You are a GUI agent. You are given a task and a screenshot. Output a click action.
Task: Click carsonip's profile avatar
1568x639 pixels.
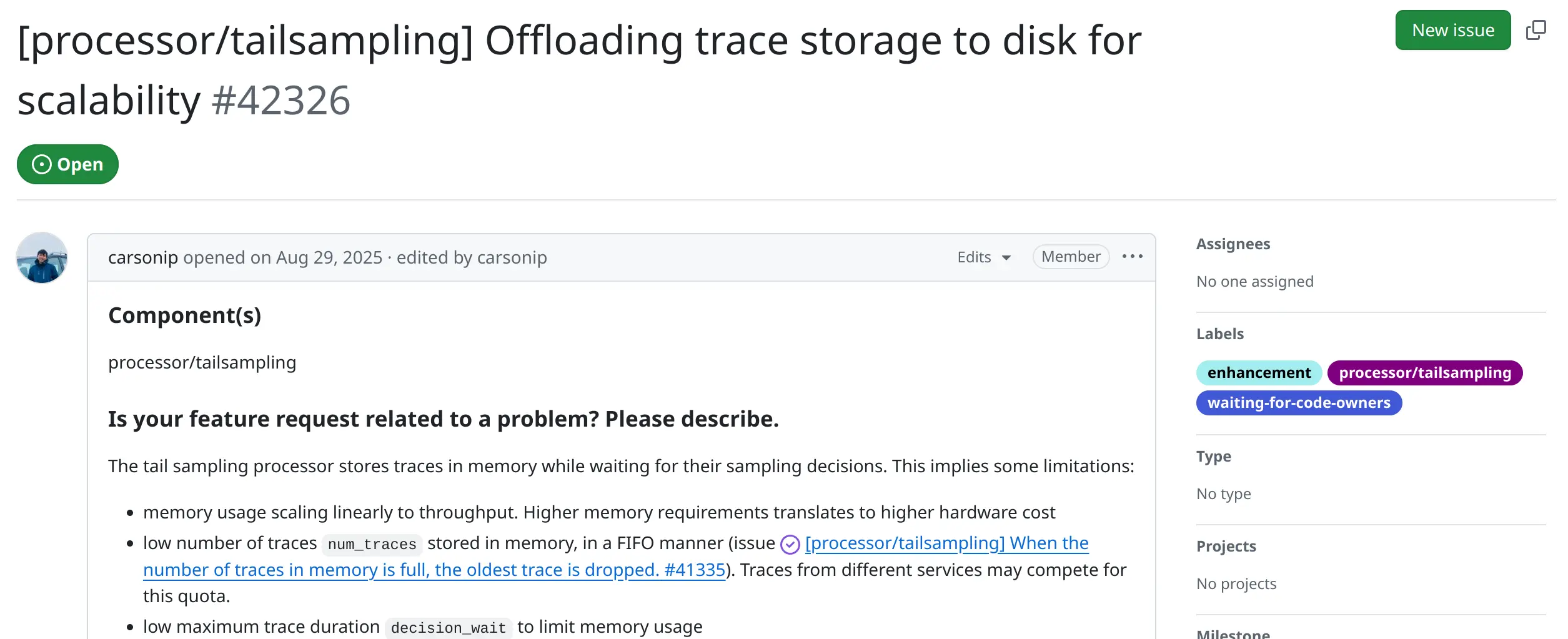41,259
